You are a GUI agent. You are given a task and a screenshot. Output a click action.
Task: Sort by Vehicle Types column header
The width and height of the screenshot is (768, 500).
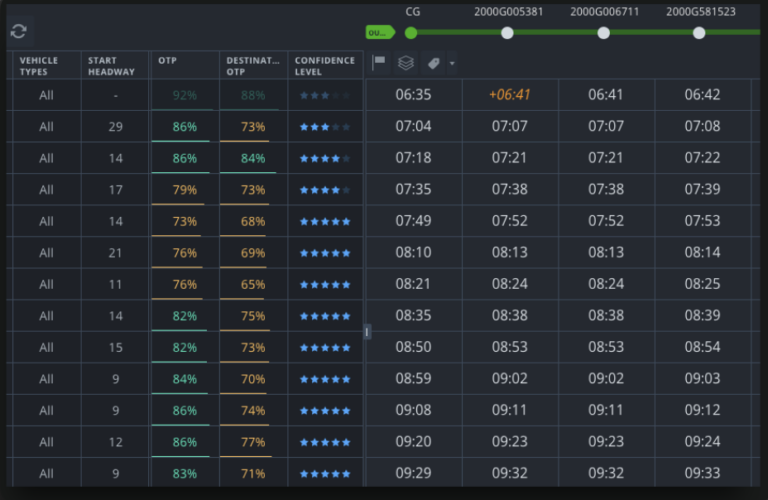tap(47, 65)
